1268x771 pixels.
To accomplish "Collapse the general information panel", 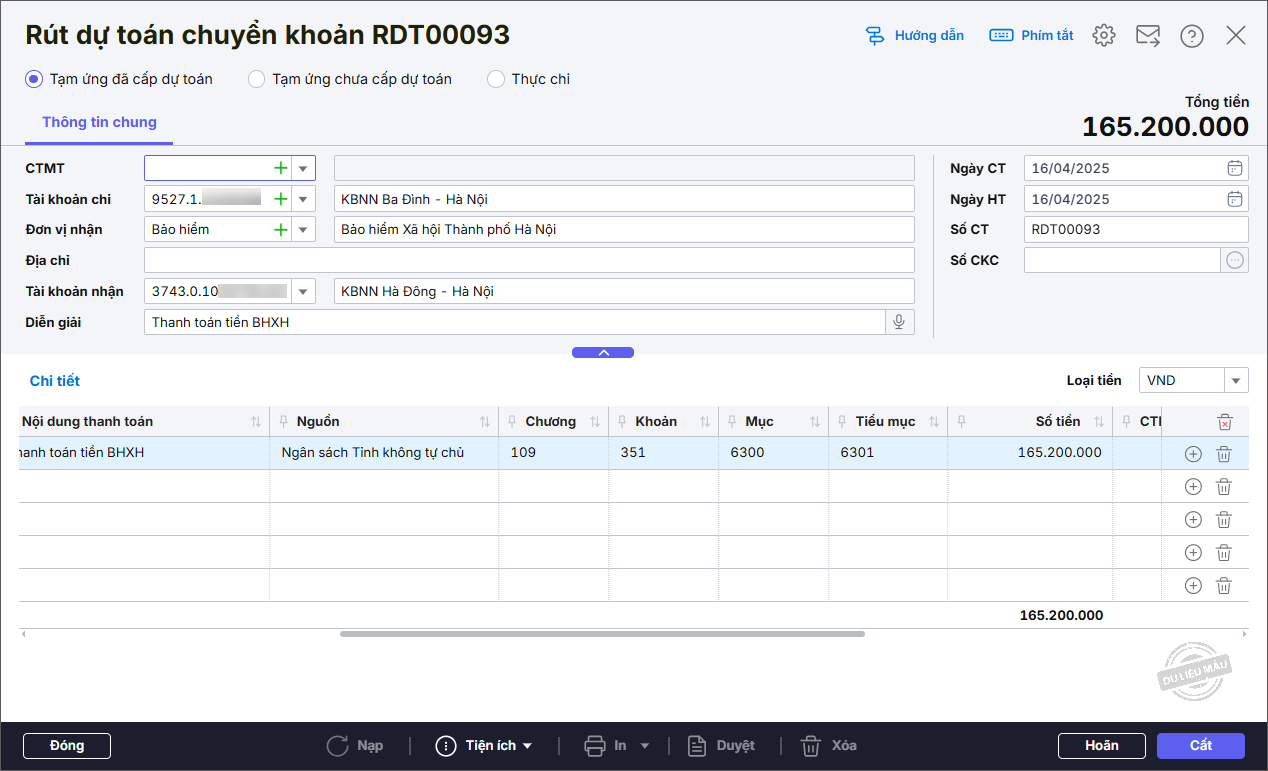I will [602, 352].
